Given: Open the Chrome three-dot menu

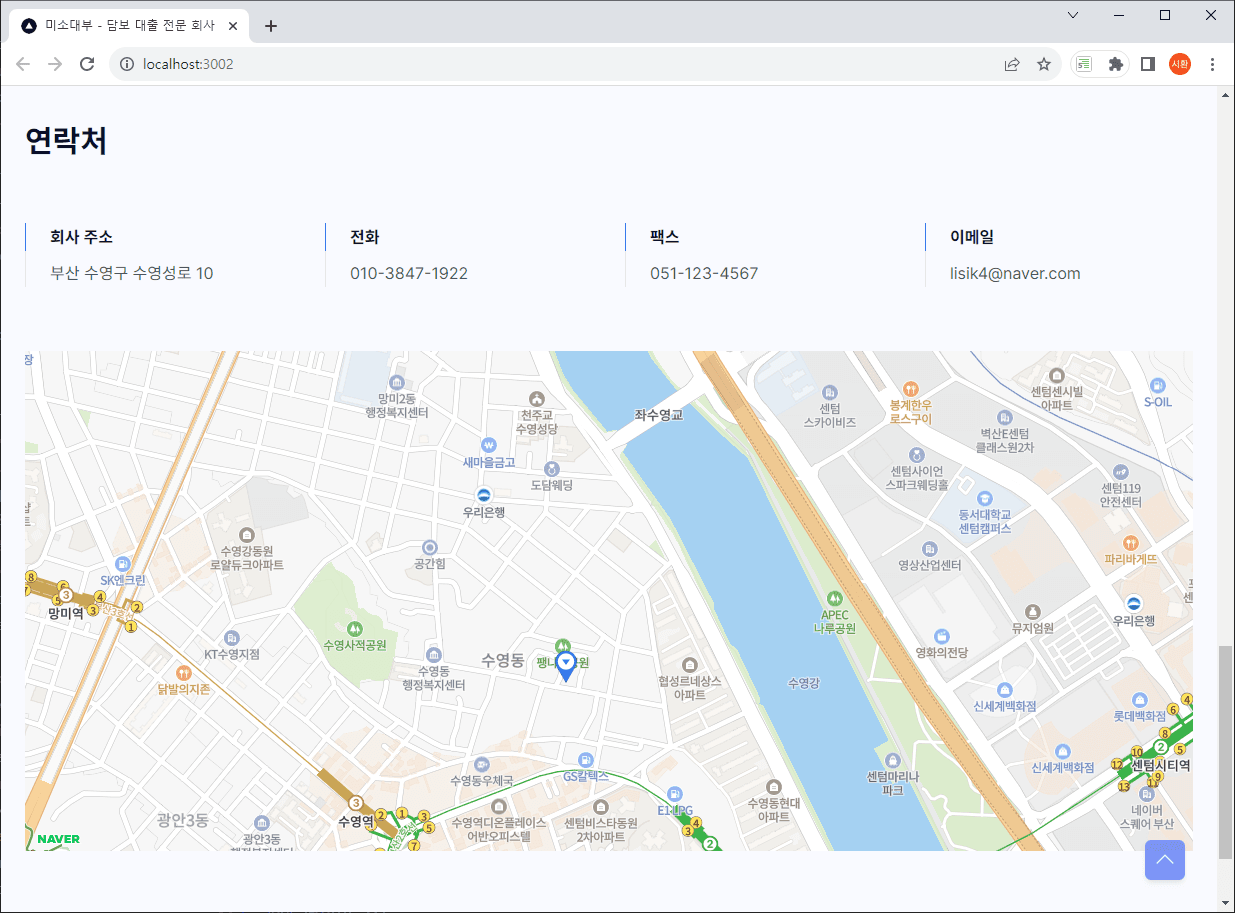Looking at the screenshot, I should tap(1212, 64).
